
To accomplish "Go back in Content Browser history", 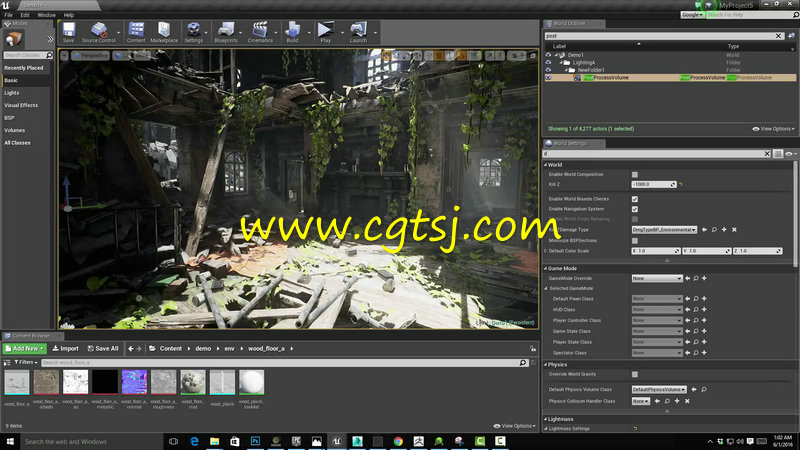I will 131,348.
